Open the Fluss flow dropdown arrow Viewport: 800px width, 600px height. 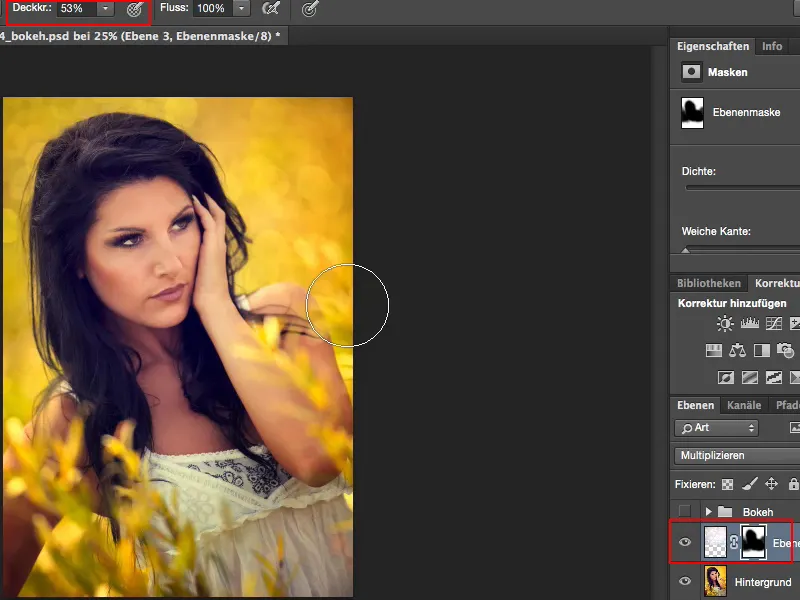(241, 9)
